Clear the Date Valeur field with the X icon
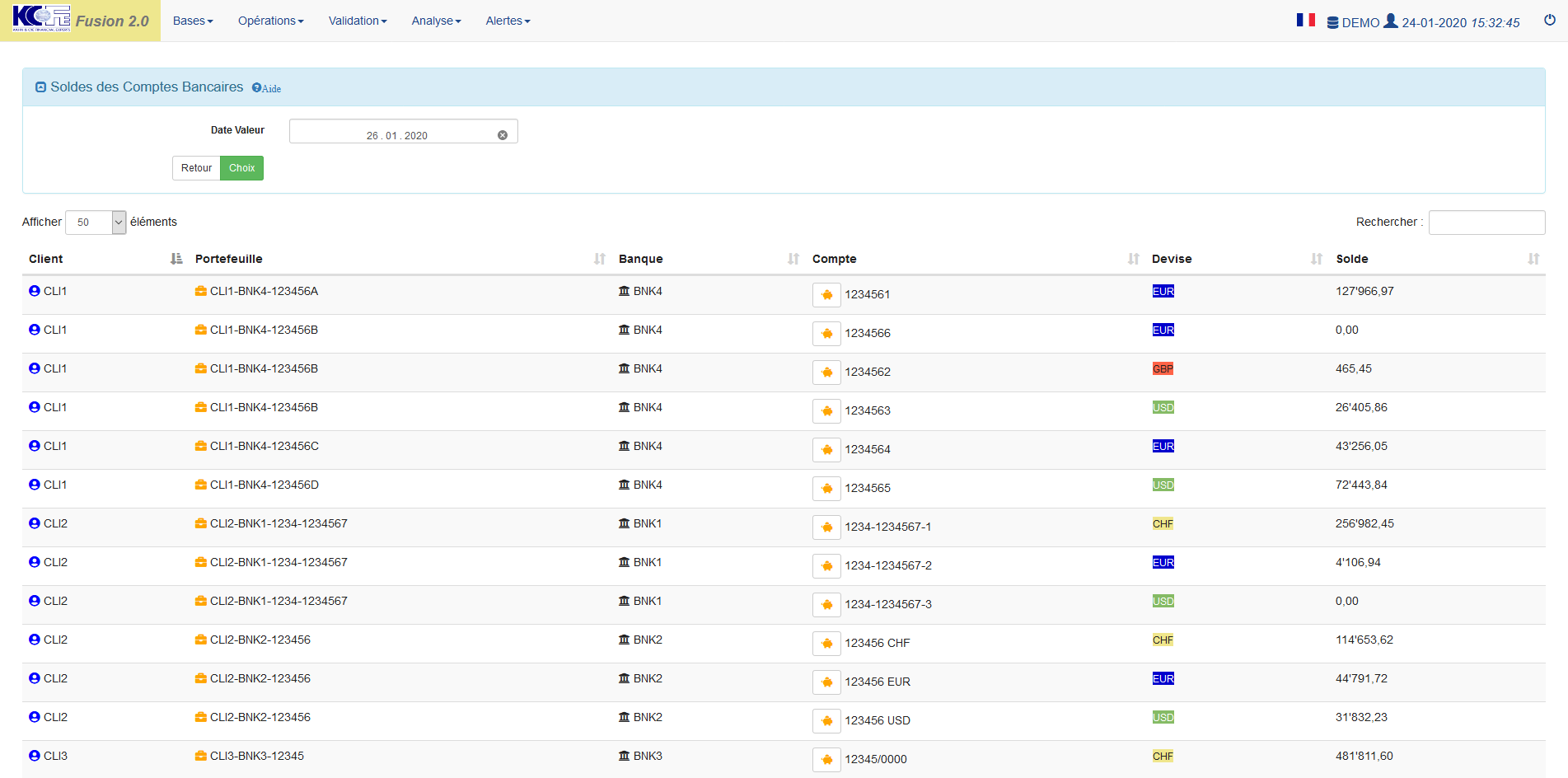Viewport: 1568px width, 778px height. pyautogui.click(x=503, y=135)
